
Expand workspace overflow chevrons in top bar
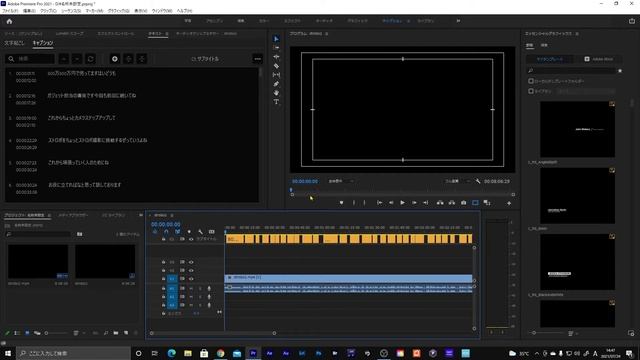pyautogui.click(x=458, y=21)
